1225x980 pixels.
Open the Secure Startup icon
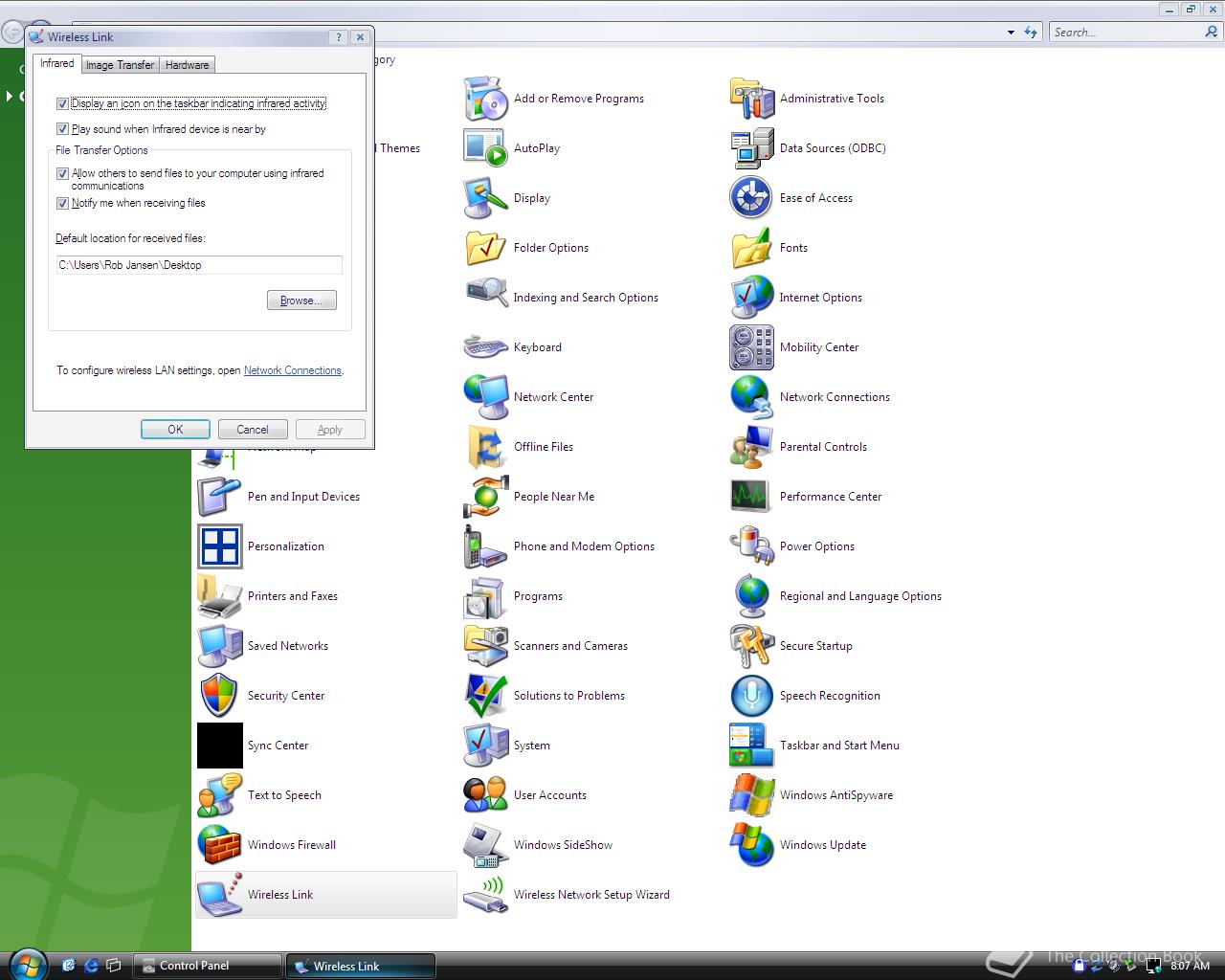pyautogui.click(x=751, y=646)
